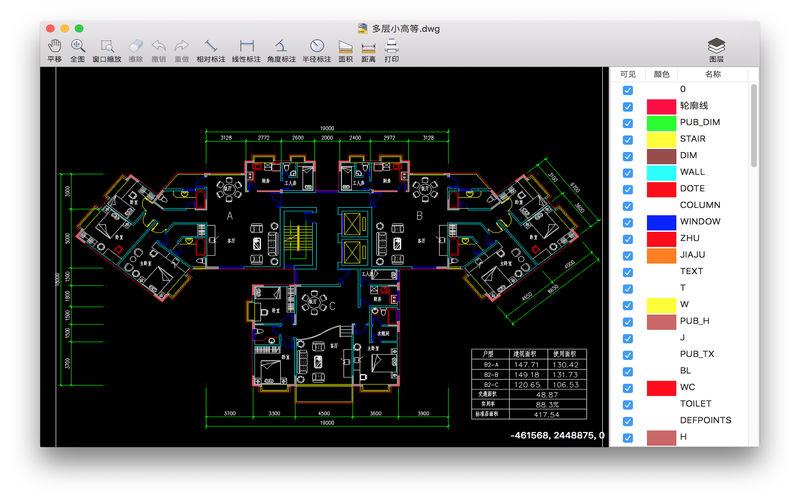Open the area (面积) measurement tool
This screenshot has height=500, width=800.
click(345, 51)
